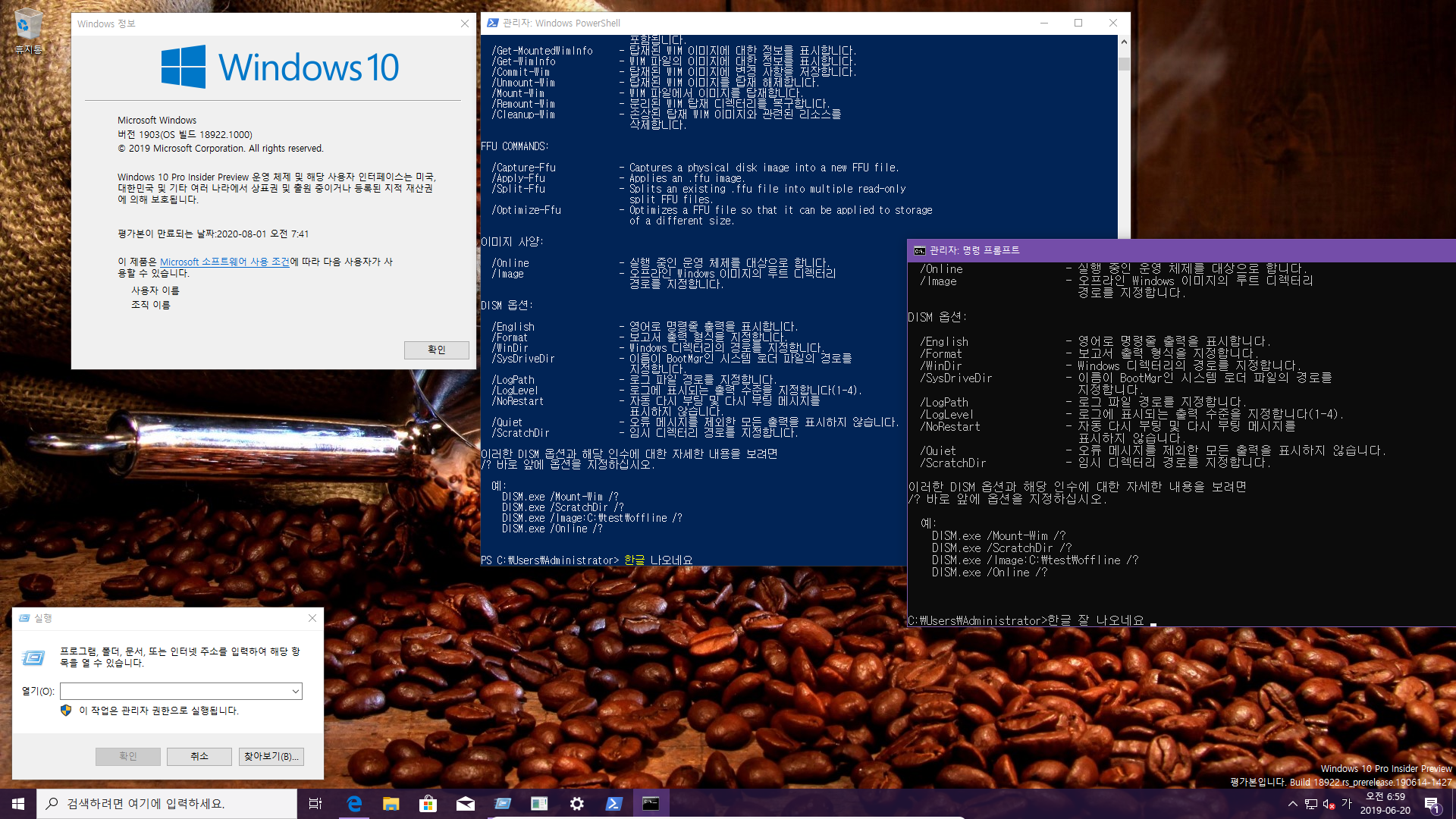
Task: Click the Windows Start button
Action: pyautogui.click(x=18, y=804)
